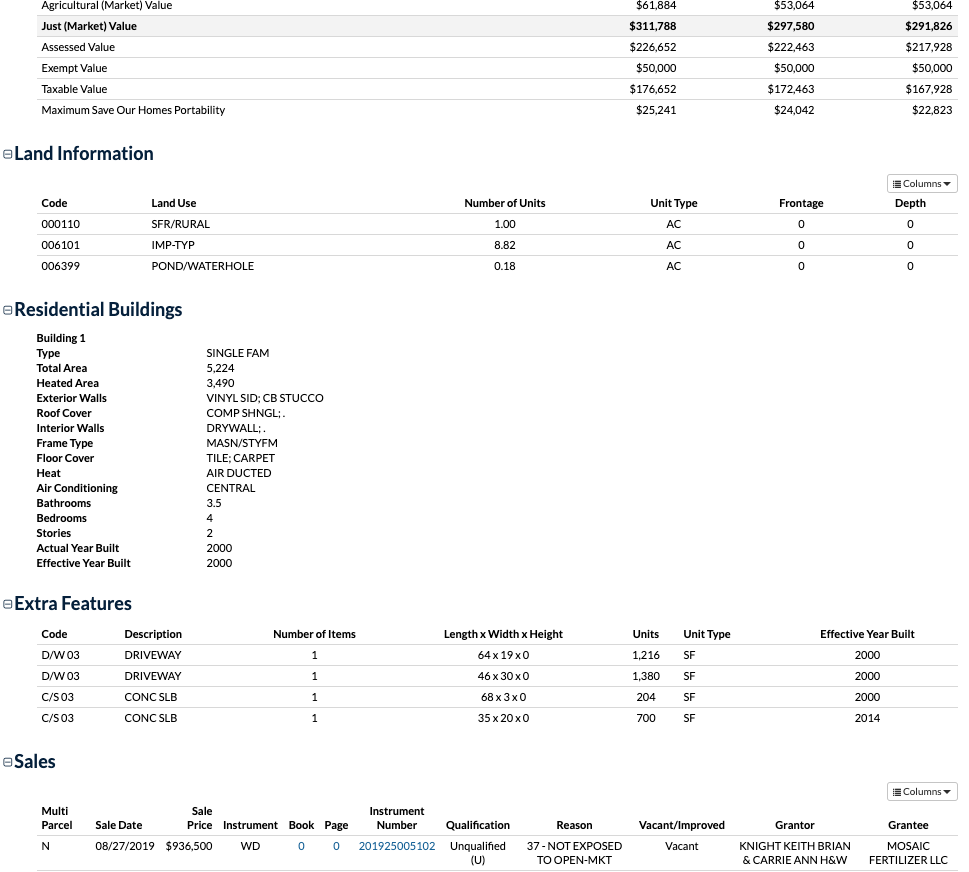
Task: Click the Frontage column header
Action: point(801,203)
